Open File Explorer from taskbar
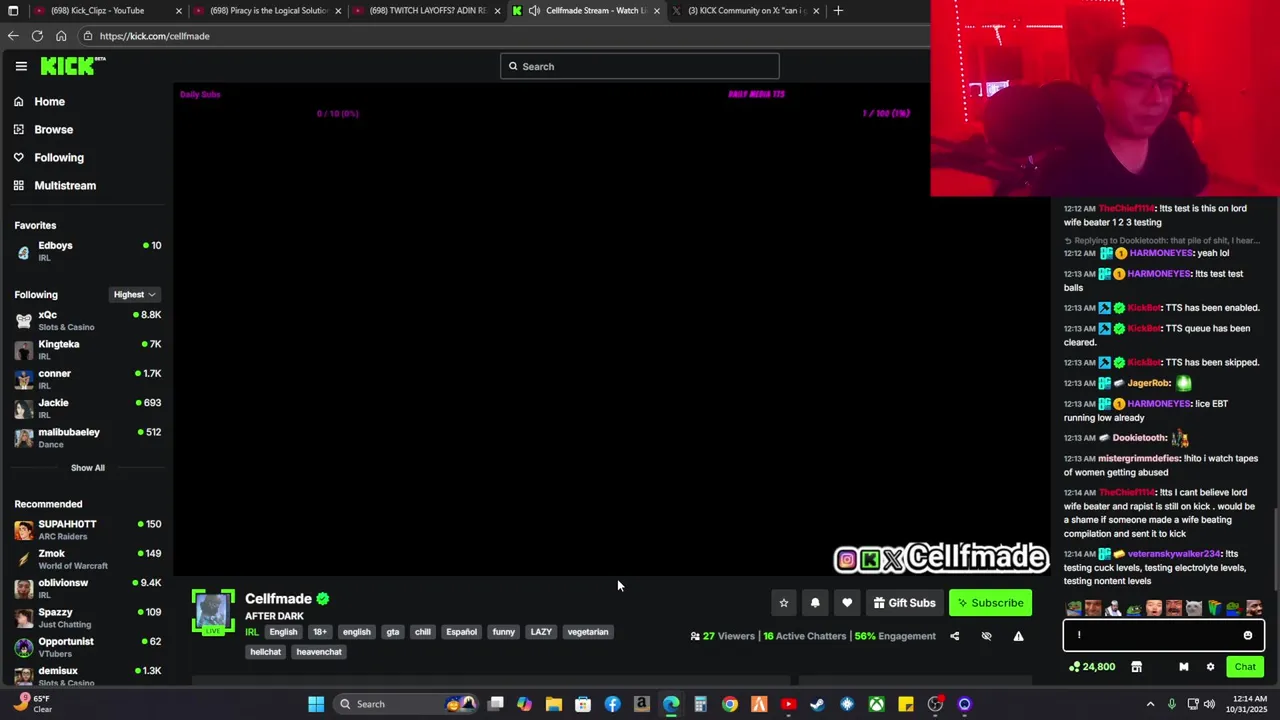Viewport: 1280px width, 720px height. click(553, 704)
